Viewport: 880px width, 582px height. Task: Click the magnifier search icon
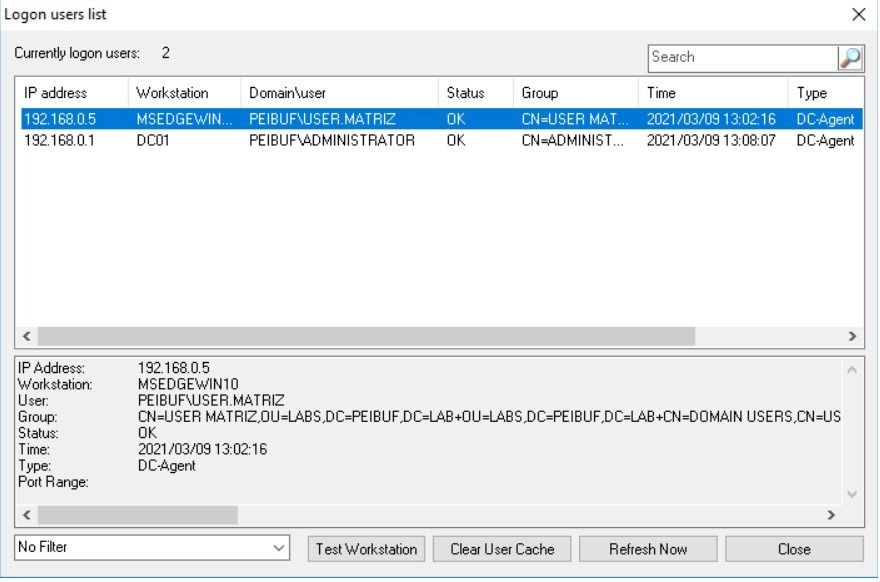coord(850,58)
